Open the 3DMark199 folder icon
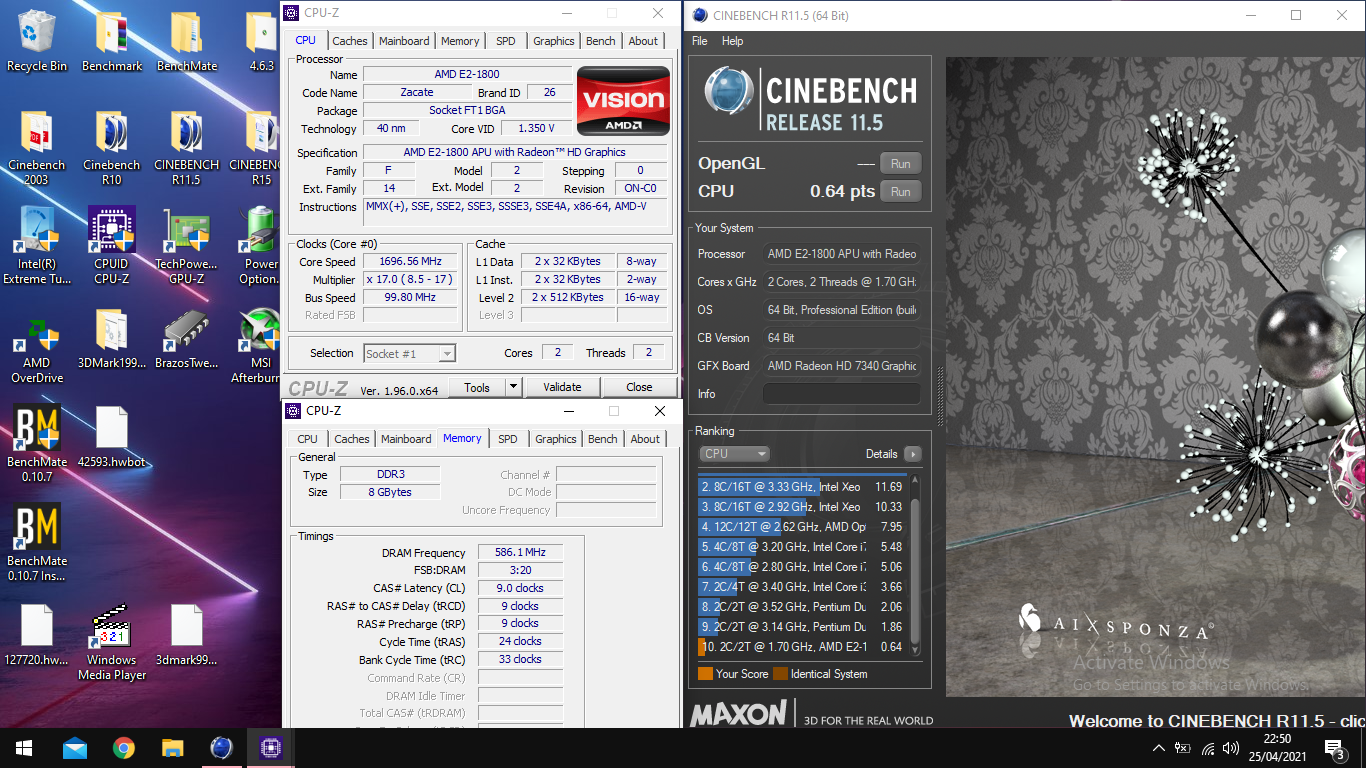1366x768 pixels. coord(112,340)
